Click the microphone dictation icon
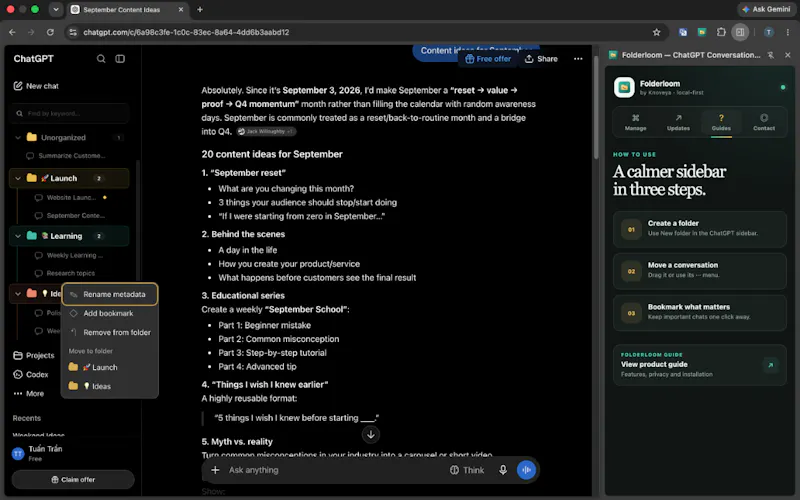 pos(503,470)
